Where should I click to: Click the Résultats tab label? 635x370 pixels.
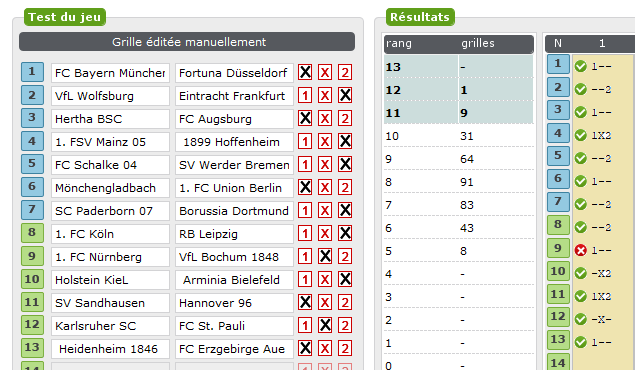420,17
